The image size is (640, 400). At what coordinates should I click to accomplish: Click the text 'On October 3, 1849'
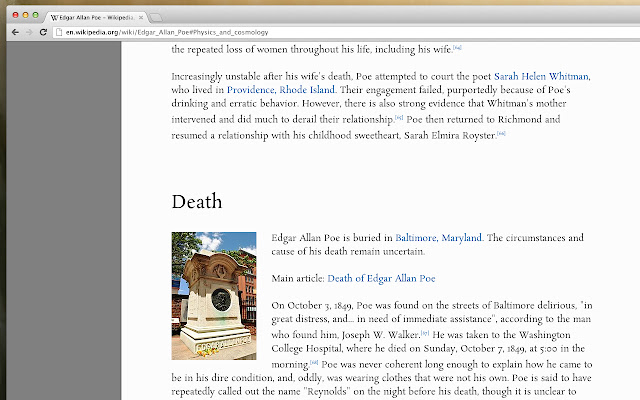[312, 306]
